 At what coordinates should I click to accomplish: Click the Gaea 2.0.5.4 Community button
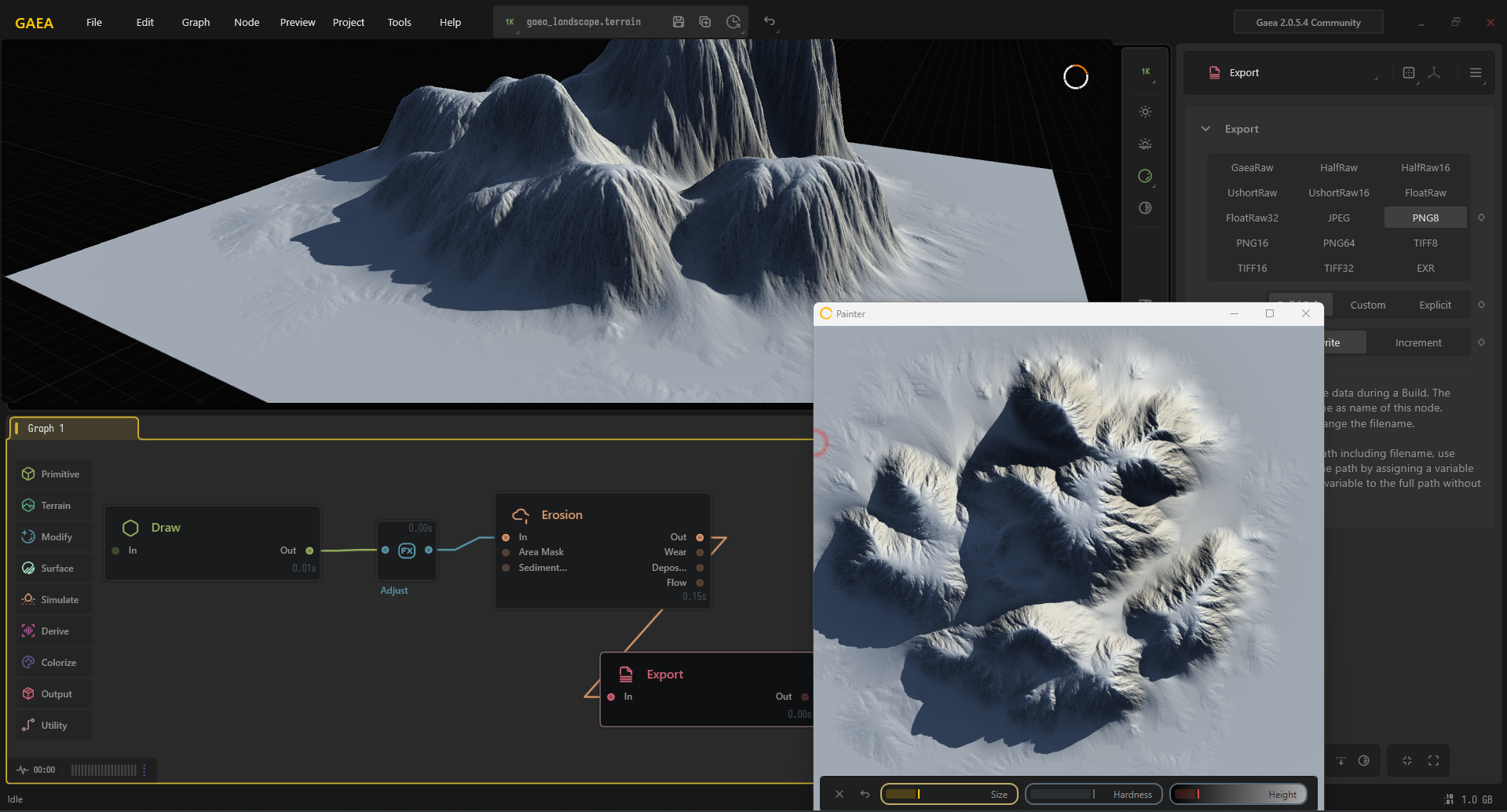pyautogui.click(x=1308, y=22)
